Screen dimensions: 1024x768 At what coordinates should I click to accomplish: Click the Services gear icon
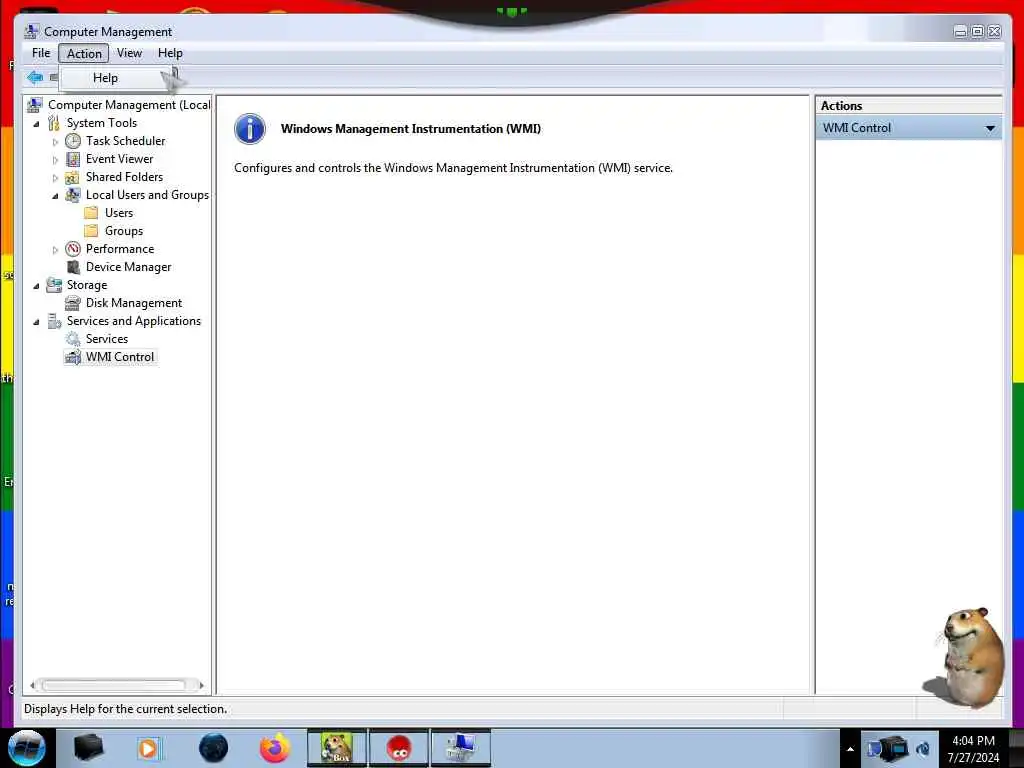pyautogui.click(x=72, y=339)
